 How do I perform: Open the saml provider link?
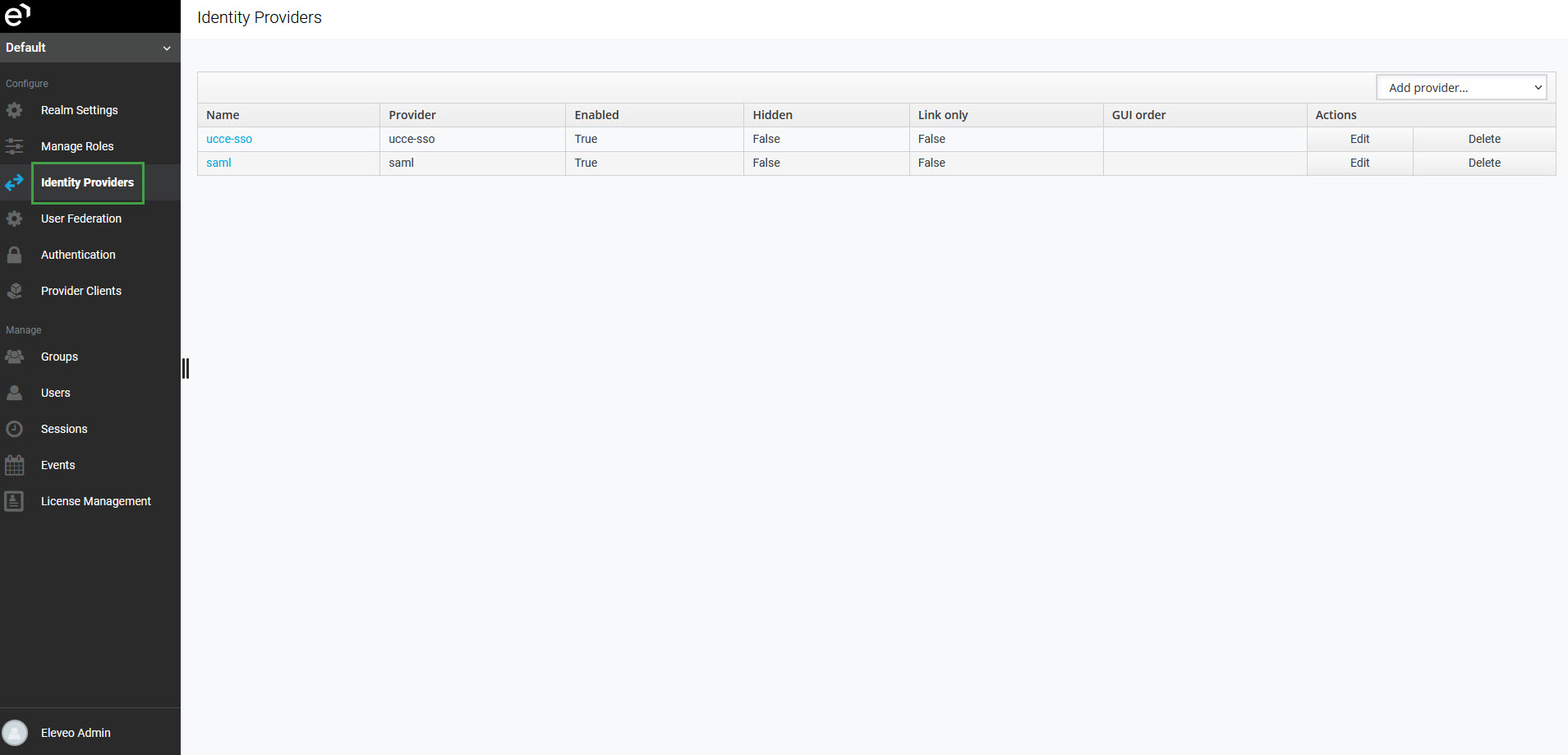pos(218,163)
